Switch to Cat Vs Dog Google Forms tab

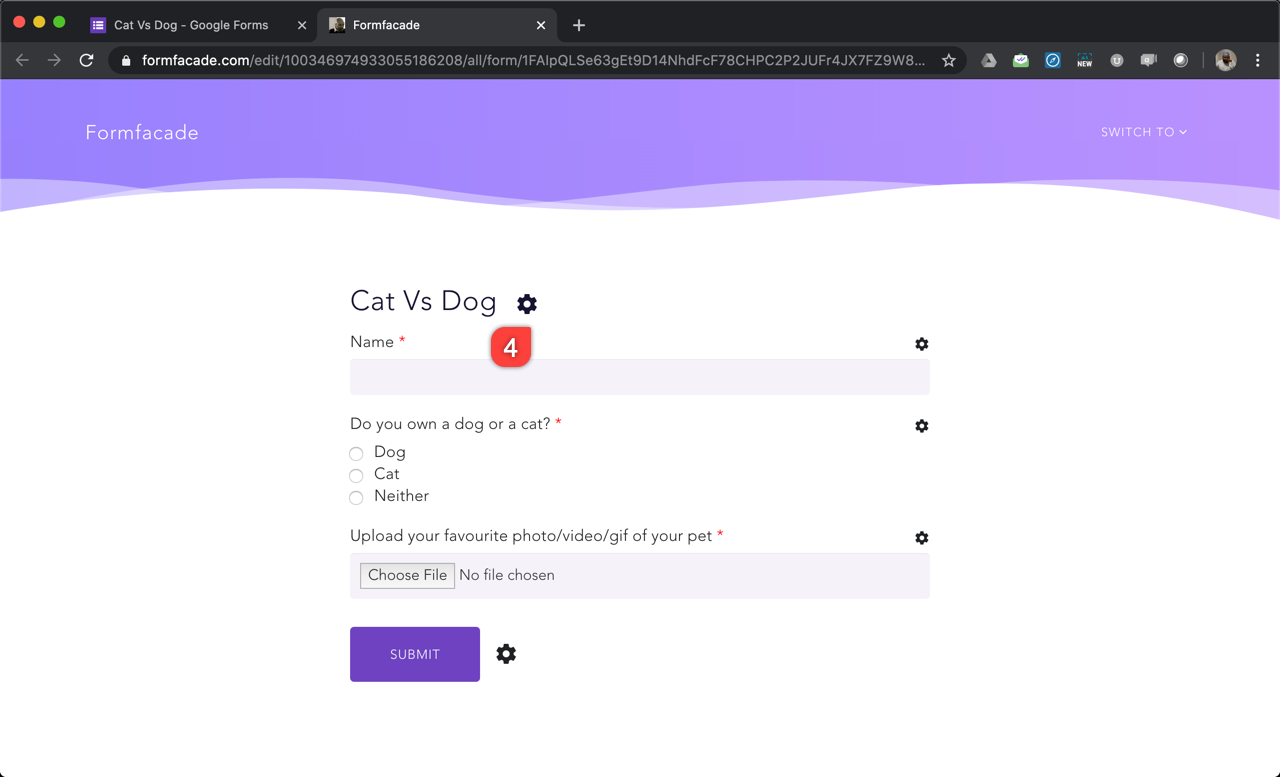[190, 25]
